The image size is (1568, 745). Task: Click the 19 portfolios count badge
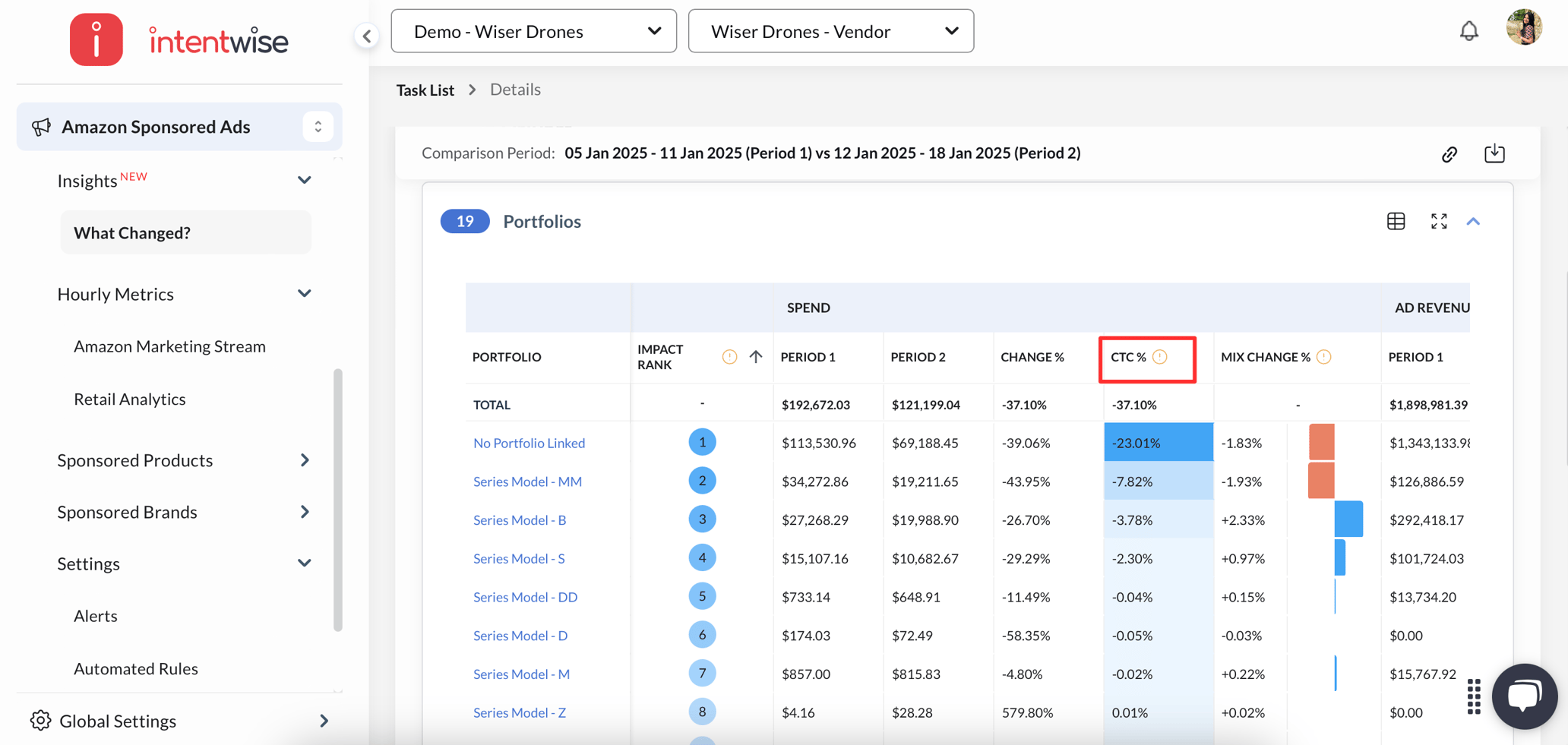point(465,221)
